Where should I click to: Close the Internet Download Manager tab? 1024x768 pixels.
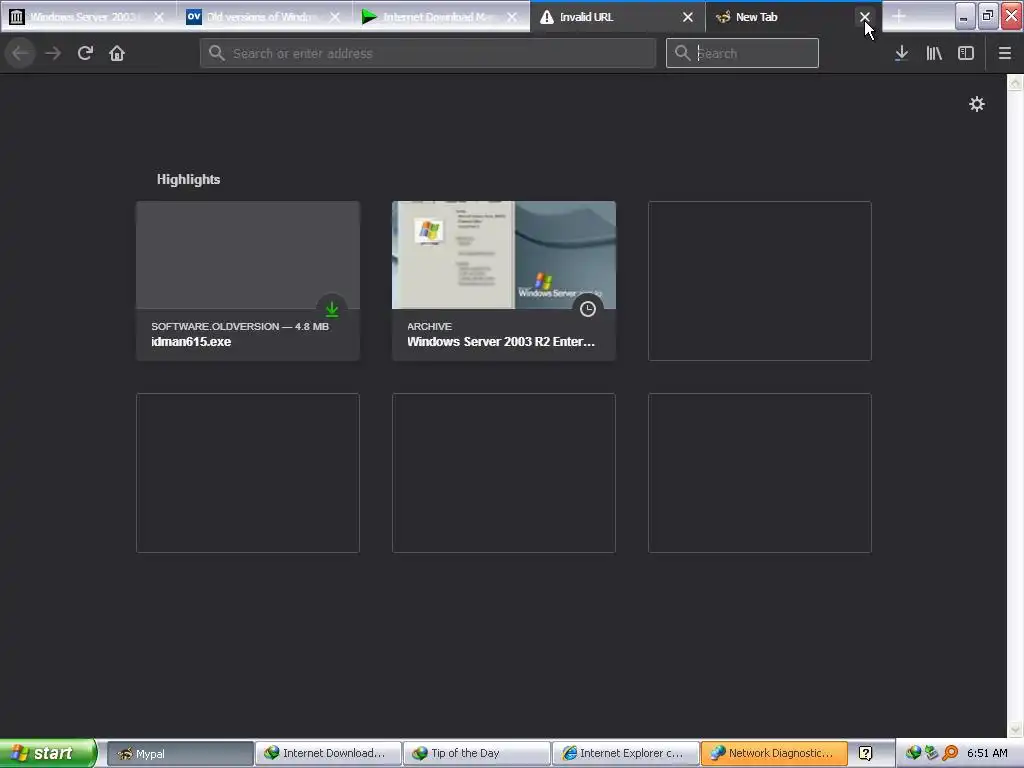click(x=511, y=17)
